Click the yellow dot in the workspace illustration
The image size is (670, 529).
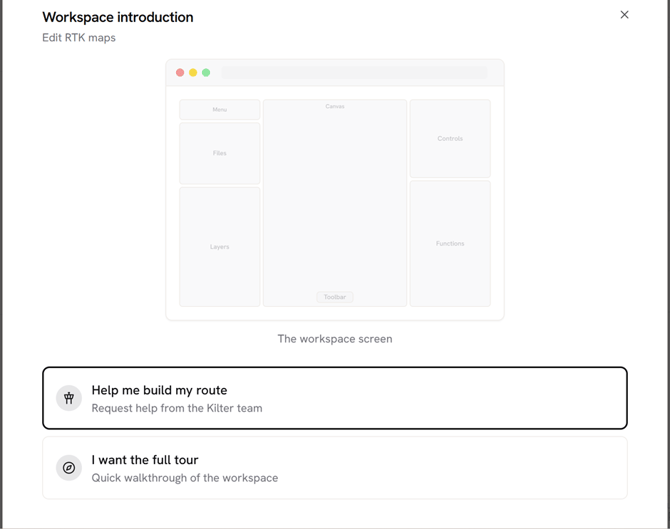[x=193, y=73]
